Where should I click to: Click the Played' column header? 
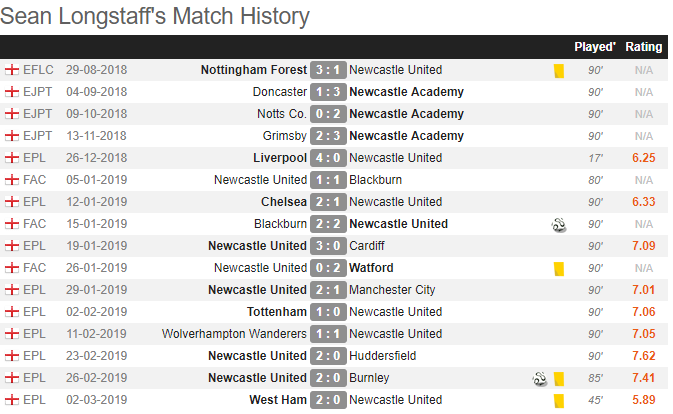click(595, 47)
